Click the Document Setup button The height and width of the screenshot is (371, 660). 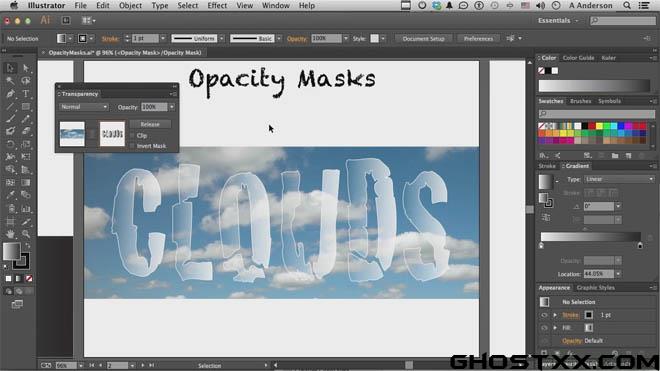[423, 38]
